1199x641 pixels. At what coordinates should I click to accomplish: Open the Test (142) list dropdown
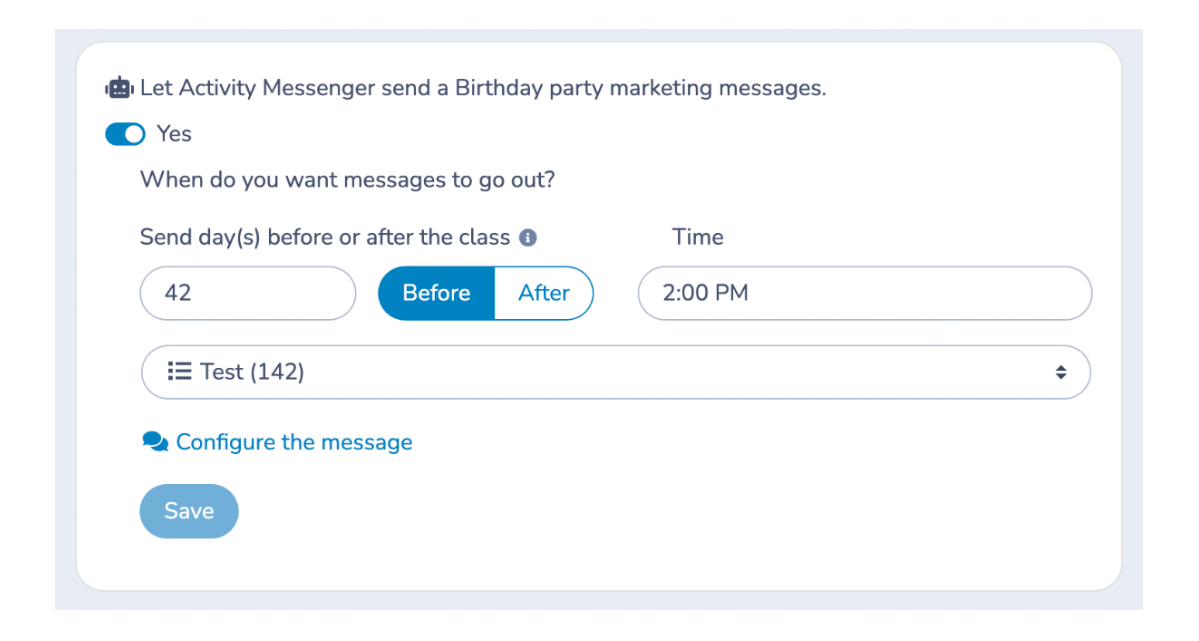[x=615, y=372]
